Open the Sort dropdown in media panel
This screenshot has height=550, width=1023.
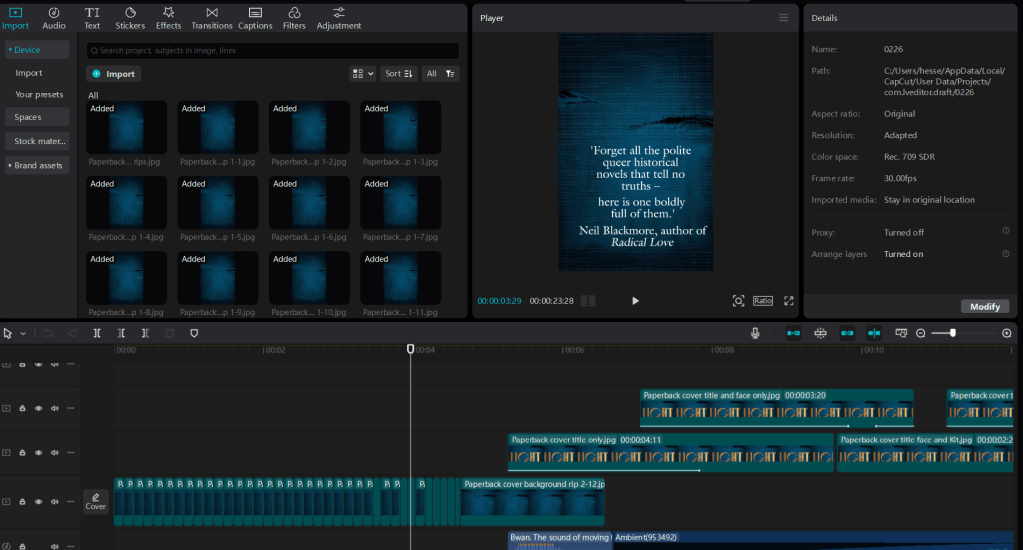(399, 74)
